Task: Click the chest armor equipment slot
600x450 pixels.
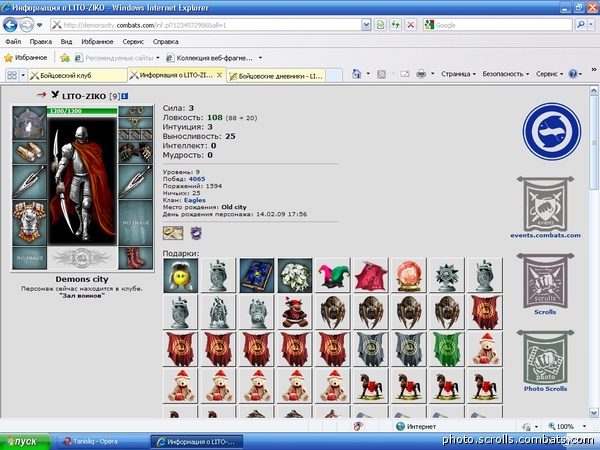Action: 29,222
